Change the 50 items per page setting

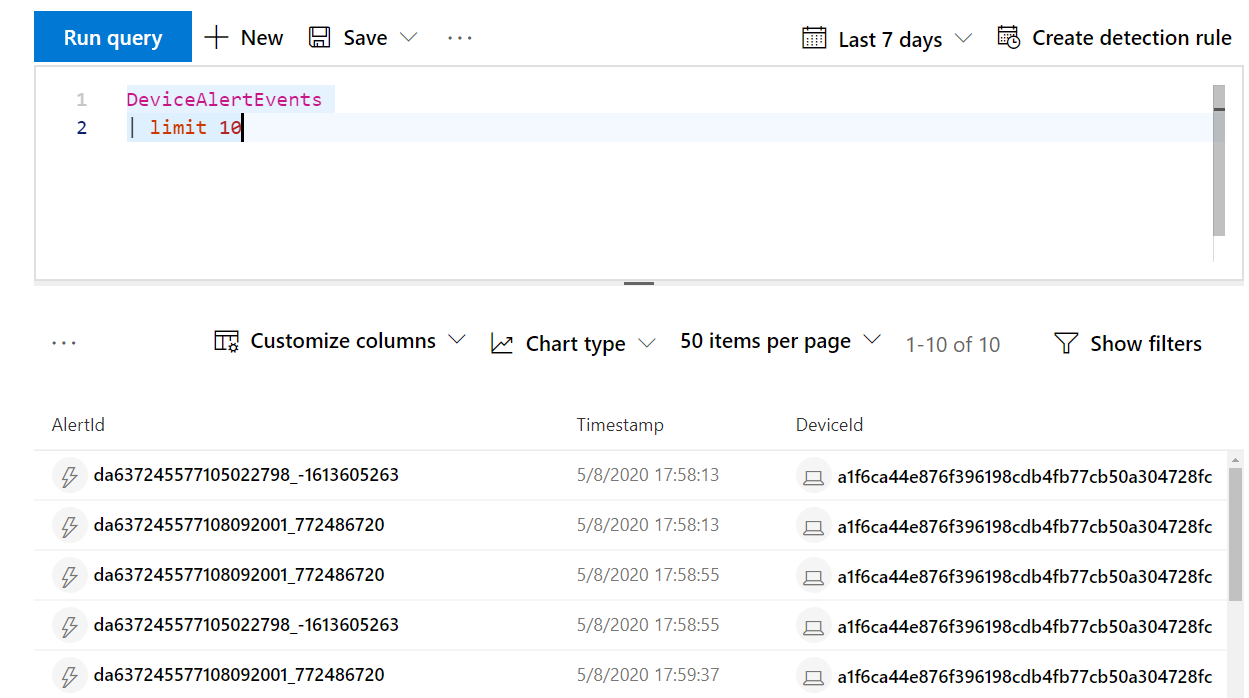point(780,341)
